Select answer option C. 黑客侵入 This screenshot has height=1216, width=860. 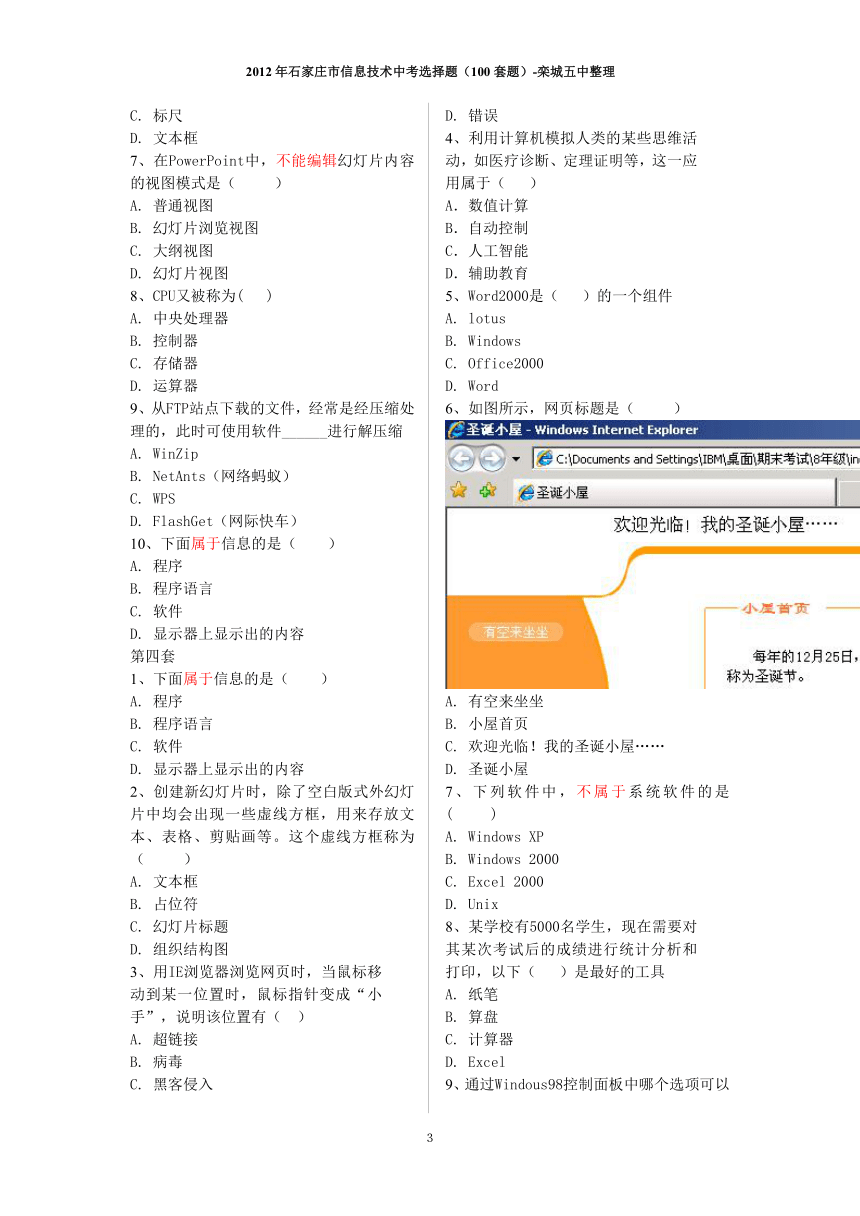click(171, 1084)
